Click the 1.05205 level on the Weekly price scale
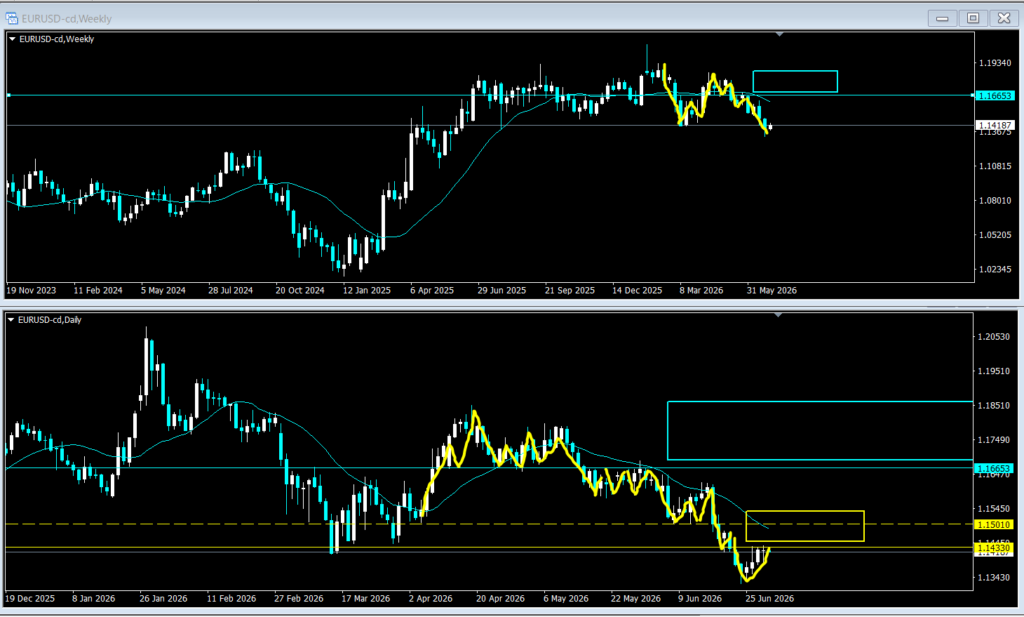 coord(995,234)
